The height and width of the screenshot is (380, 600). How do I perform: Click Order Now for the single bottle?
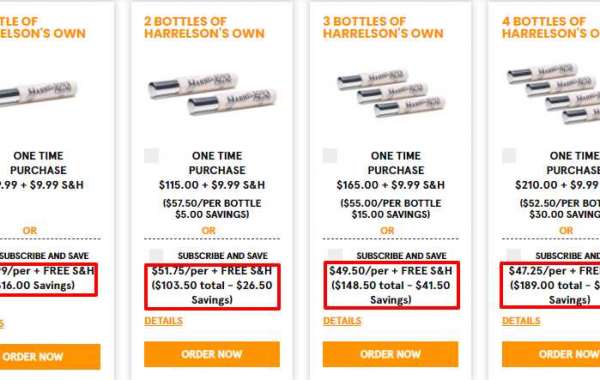tap(50, 357)
